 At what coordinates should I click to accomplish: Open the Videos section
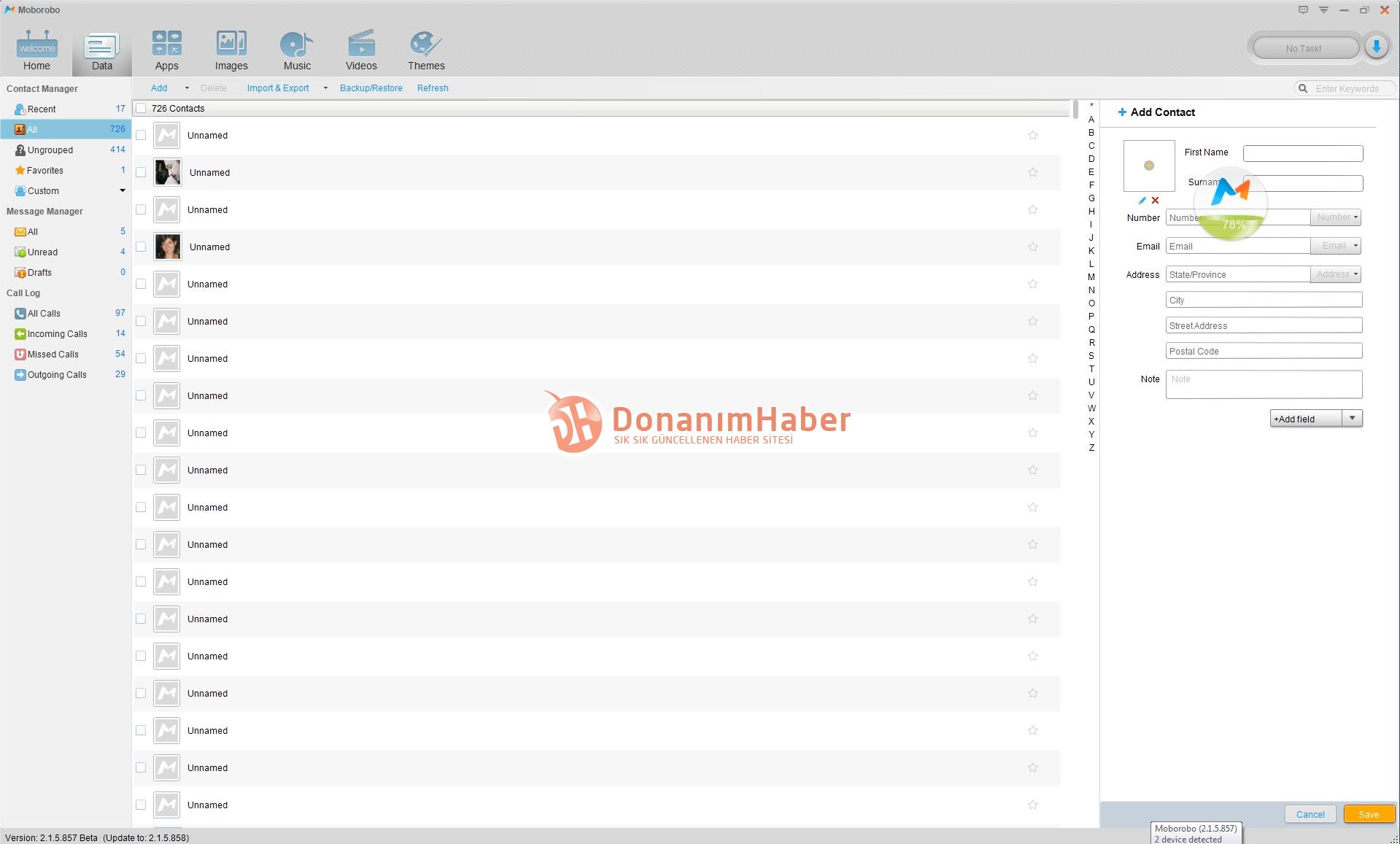click(x=361, y=51)
